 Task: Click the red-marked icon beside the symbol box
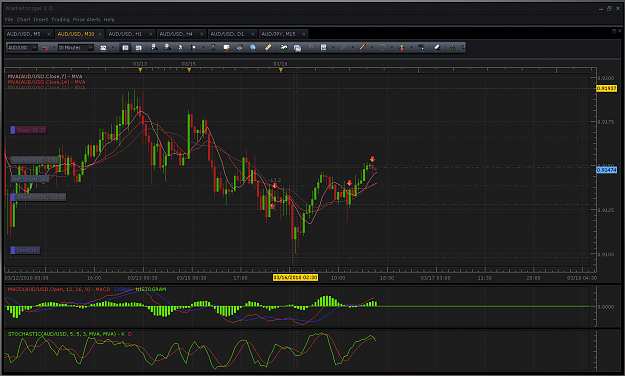(45, 48)
